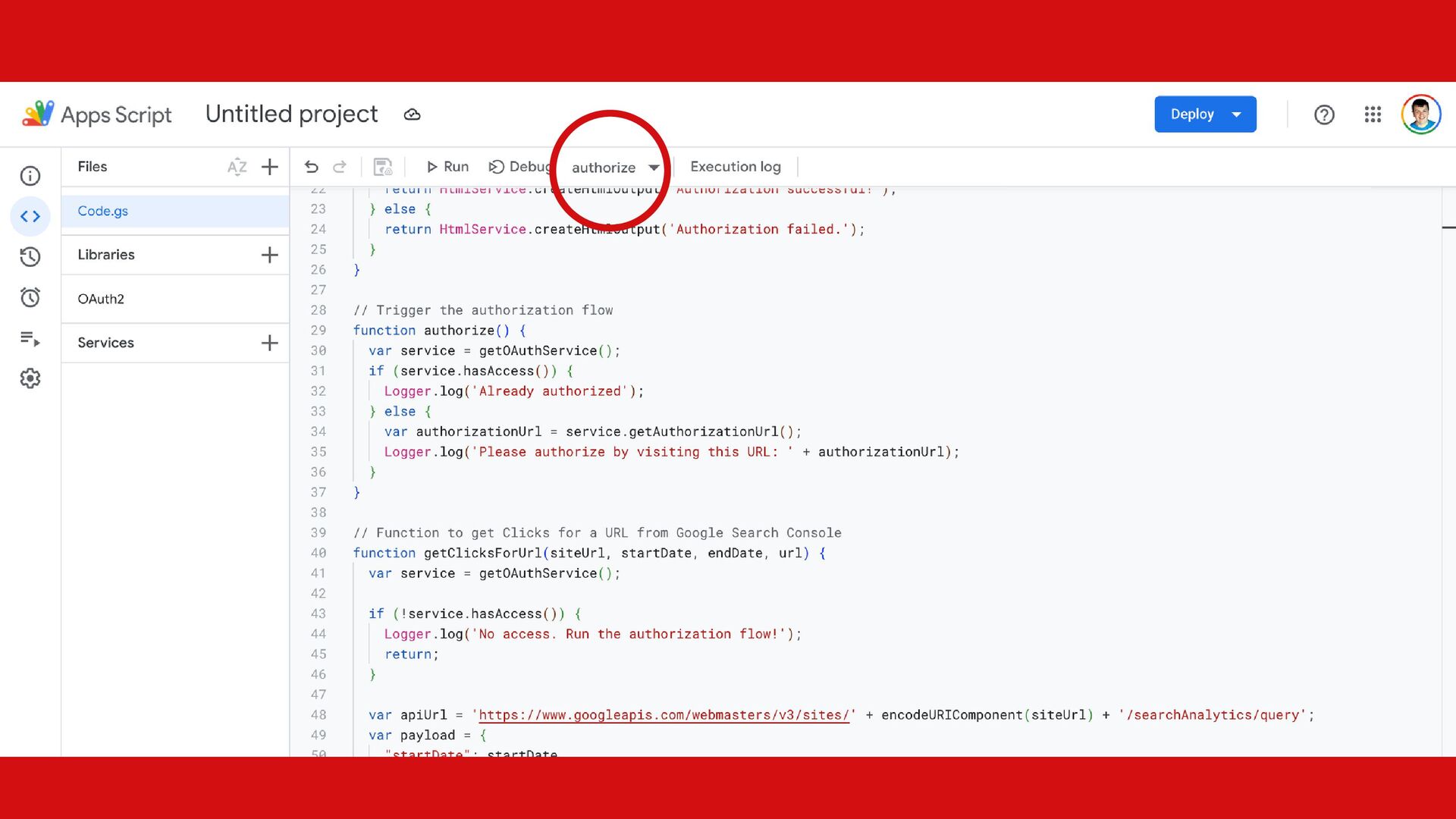Run the selected function

447,167
